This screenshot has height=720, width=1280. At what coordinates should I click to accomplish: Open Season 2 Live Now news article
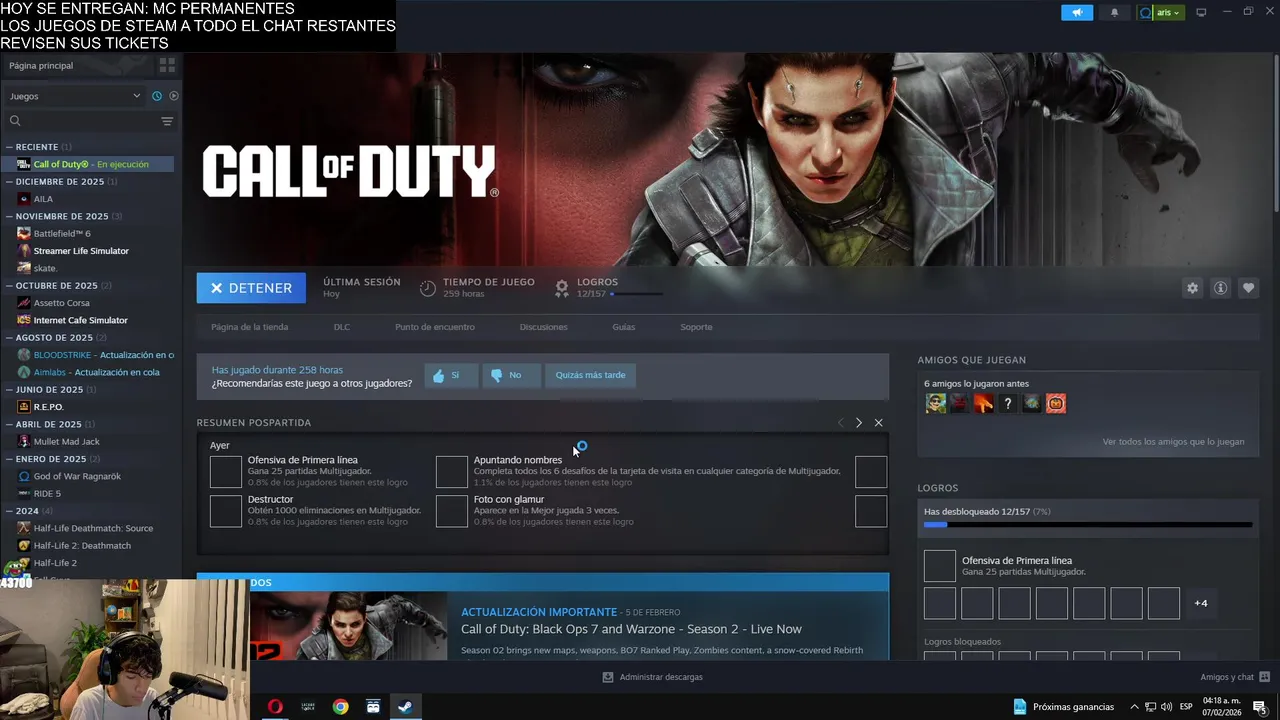[x=631, y=629]
